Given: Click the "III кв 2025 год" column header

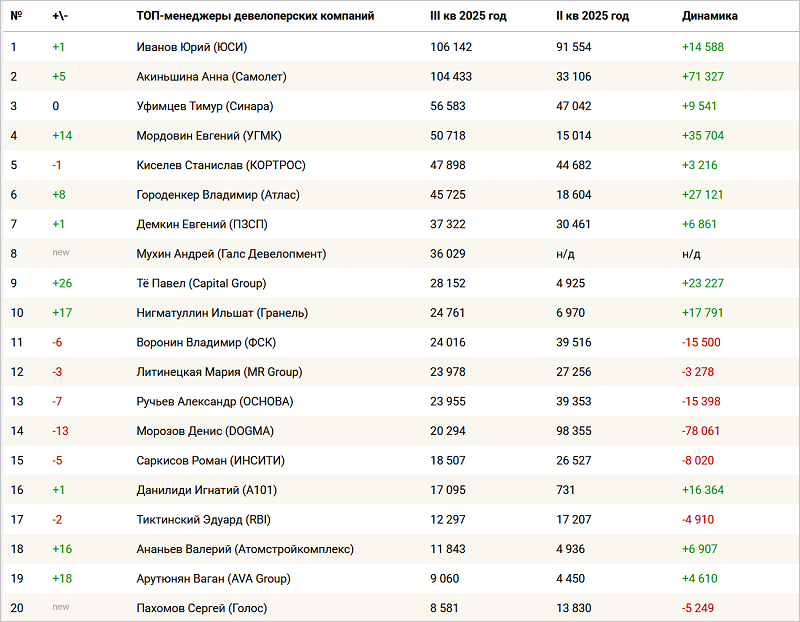Looking at the screenshot, I should [467, 17].
